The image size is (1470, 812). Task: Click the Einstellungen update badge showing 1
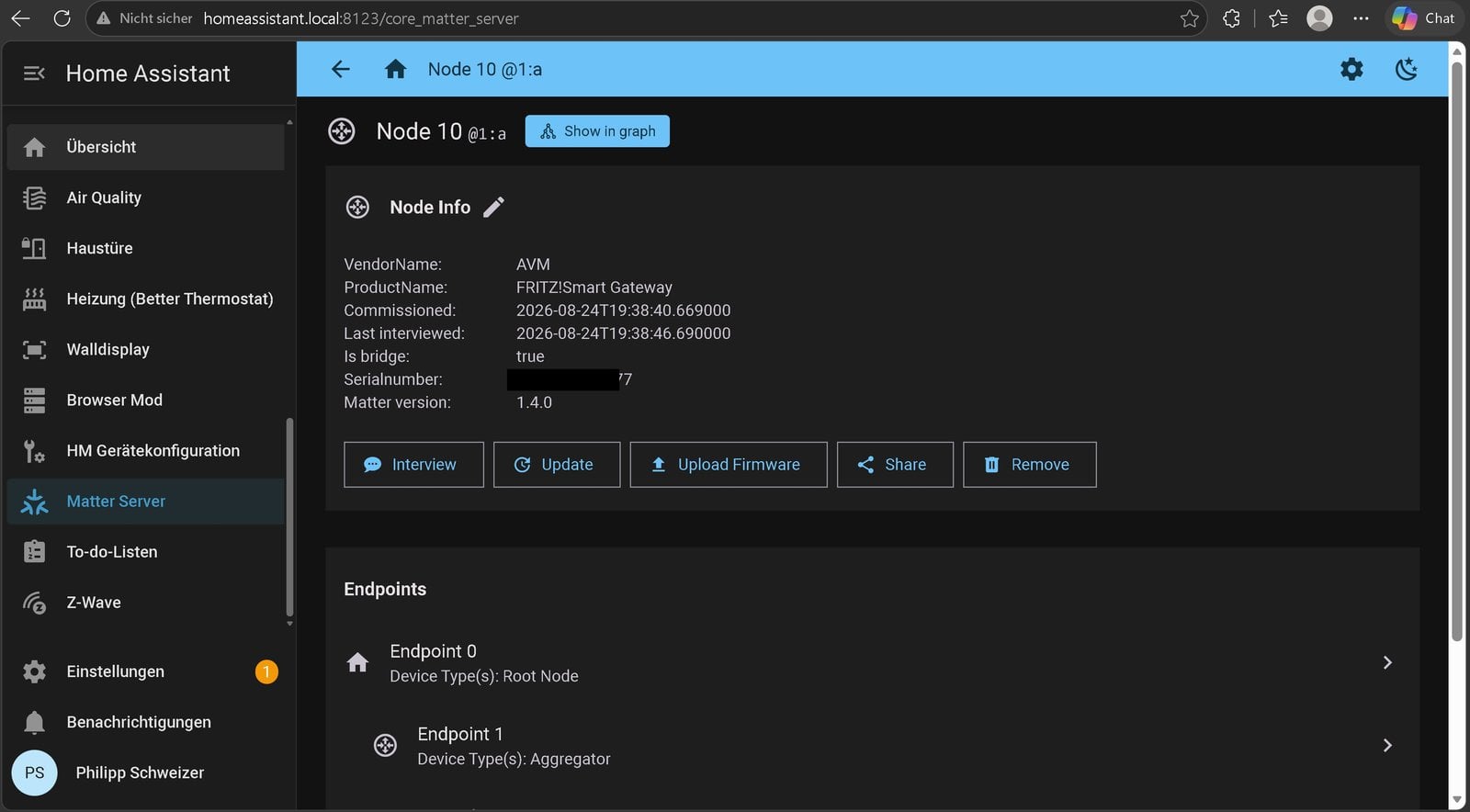click(x=266, y=671)
